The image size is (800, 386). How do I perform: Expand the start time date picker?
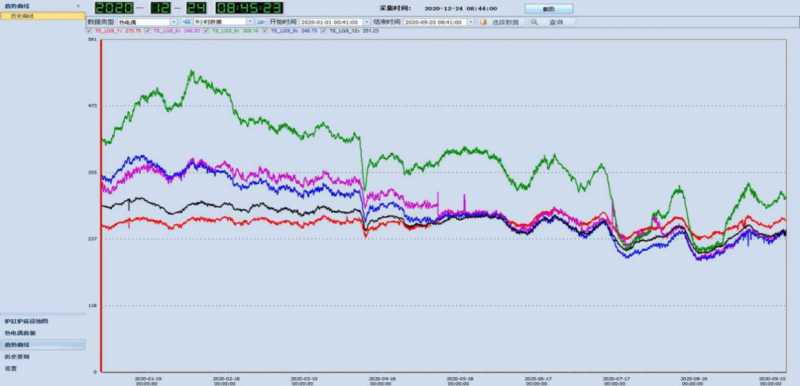(367, 22)
